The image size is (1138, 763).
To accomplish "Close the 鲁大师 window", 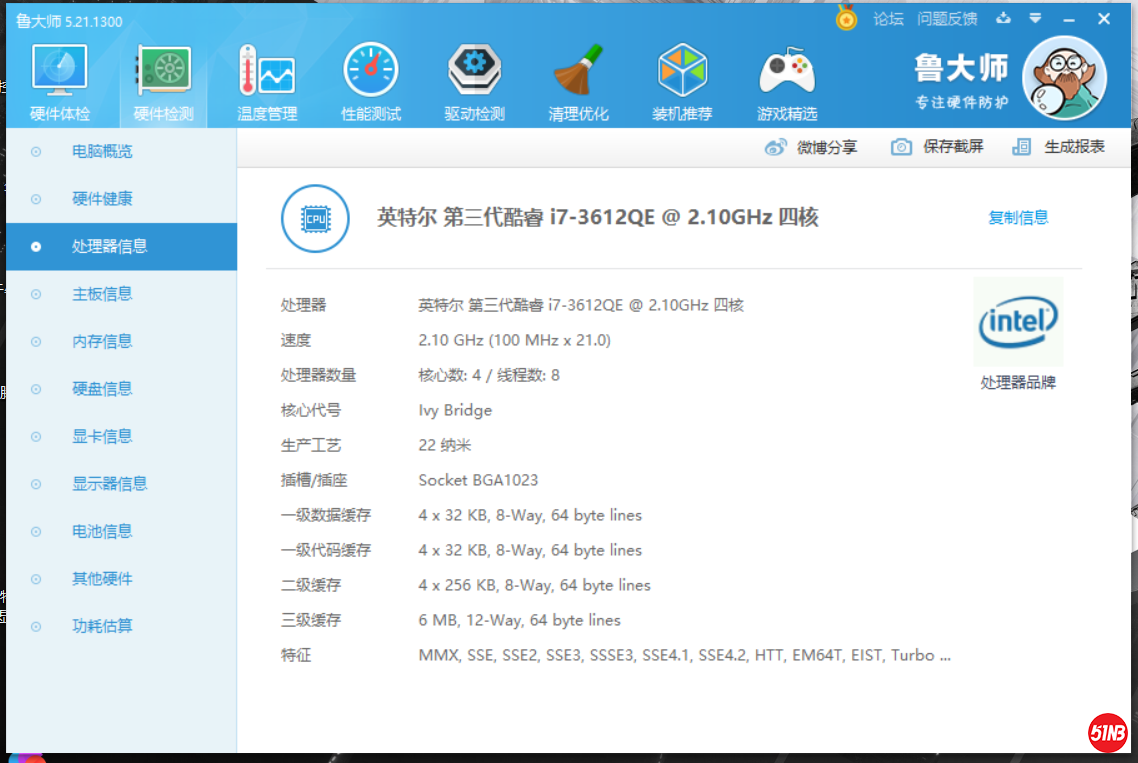I will pos(1104,19).
